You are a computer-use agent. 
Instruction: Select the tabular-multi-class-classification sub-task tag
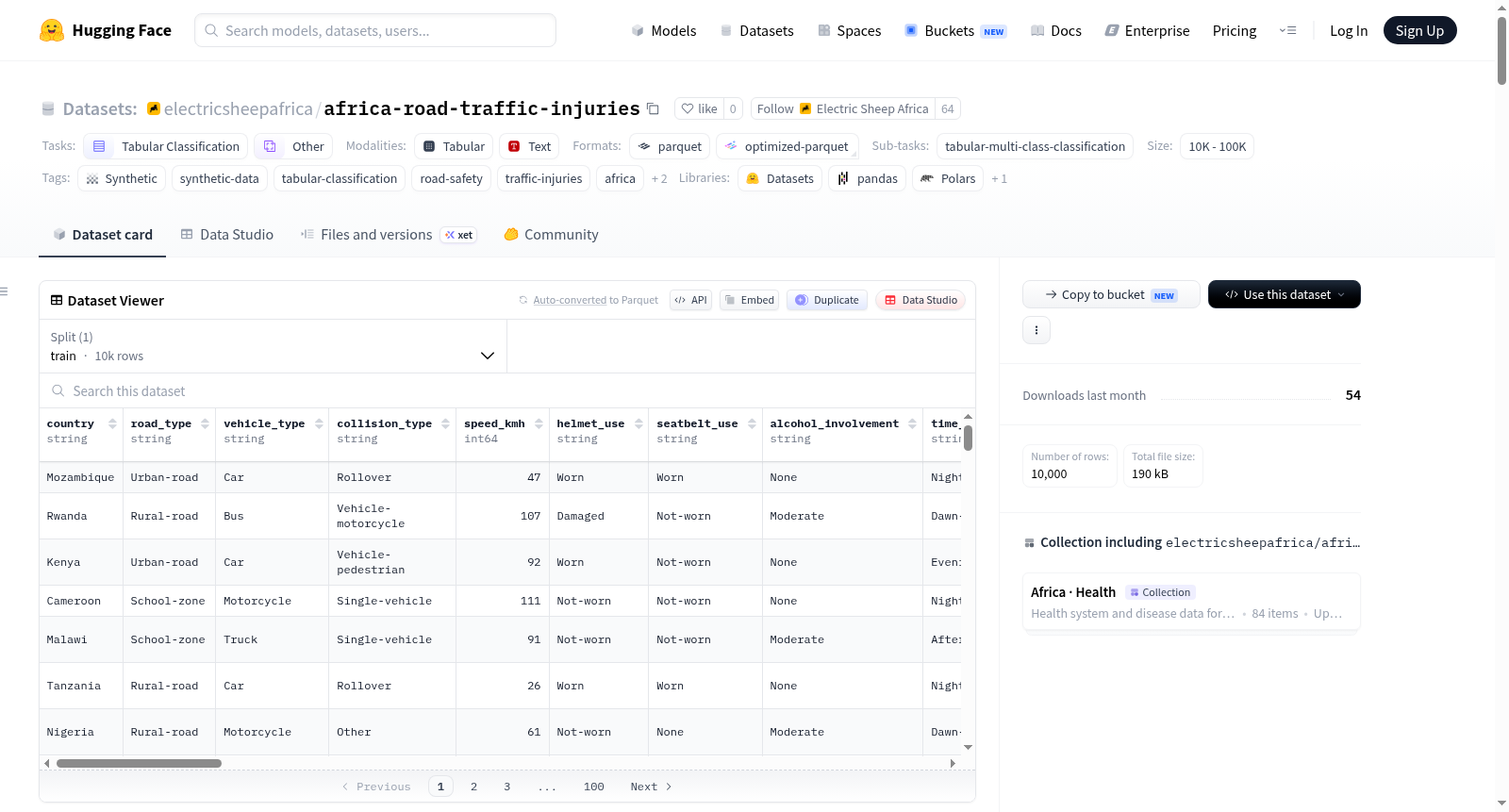click(x=1035, y=146)
